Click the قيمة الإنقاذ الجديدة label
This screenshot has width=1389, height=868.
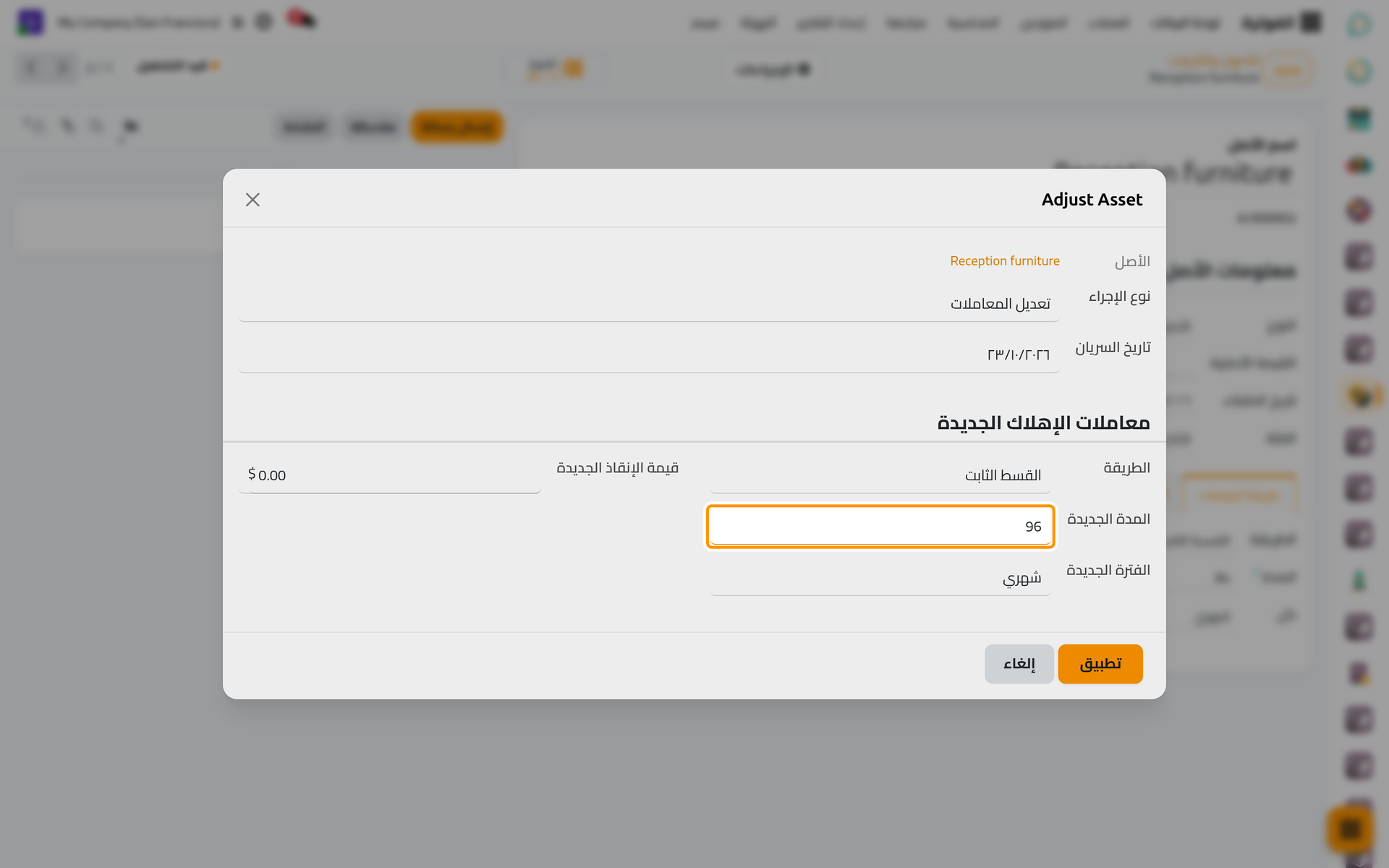[617, 468]
